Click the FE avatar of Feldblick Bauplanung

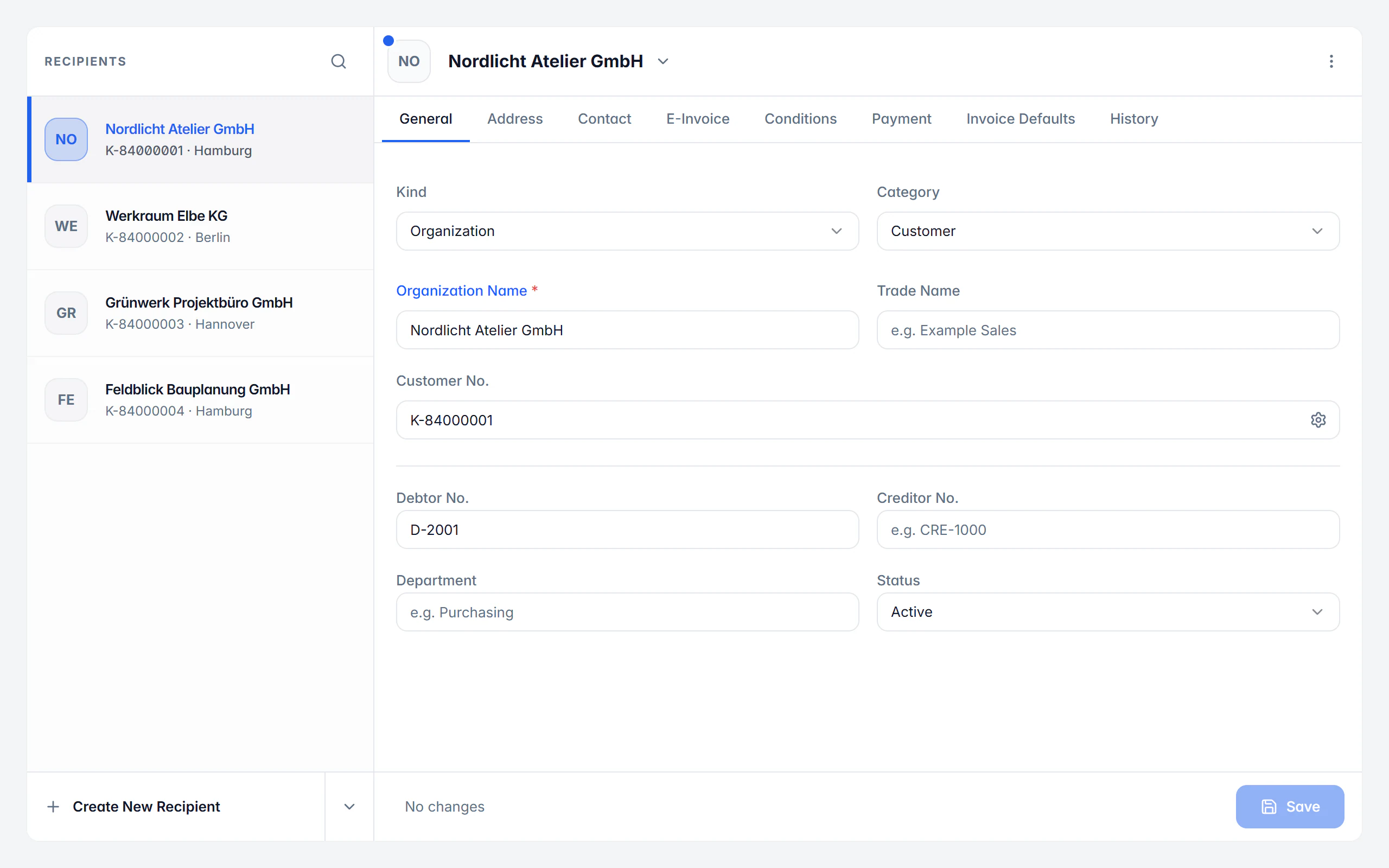[66, 400]
